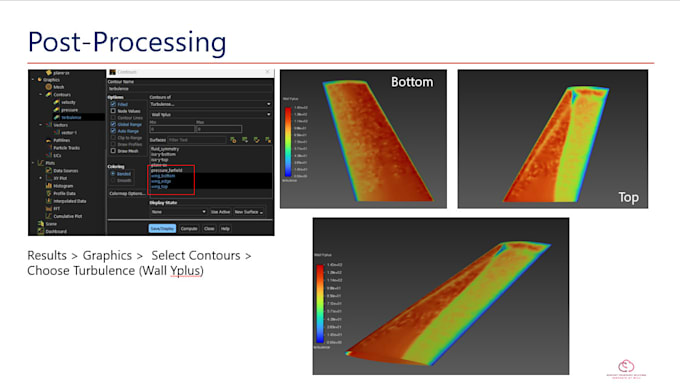
Task: Click the Contours rainbow icon in the tree
Action: pyautogui.click(x=49, y=94)
